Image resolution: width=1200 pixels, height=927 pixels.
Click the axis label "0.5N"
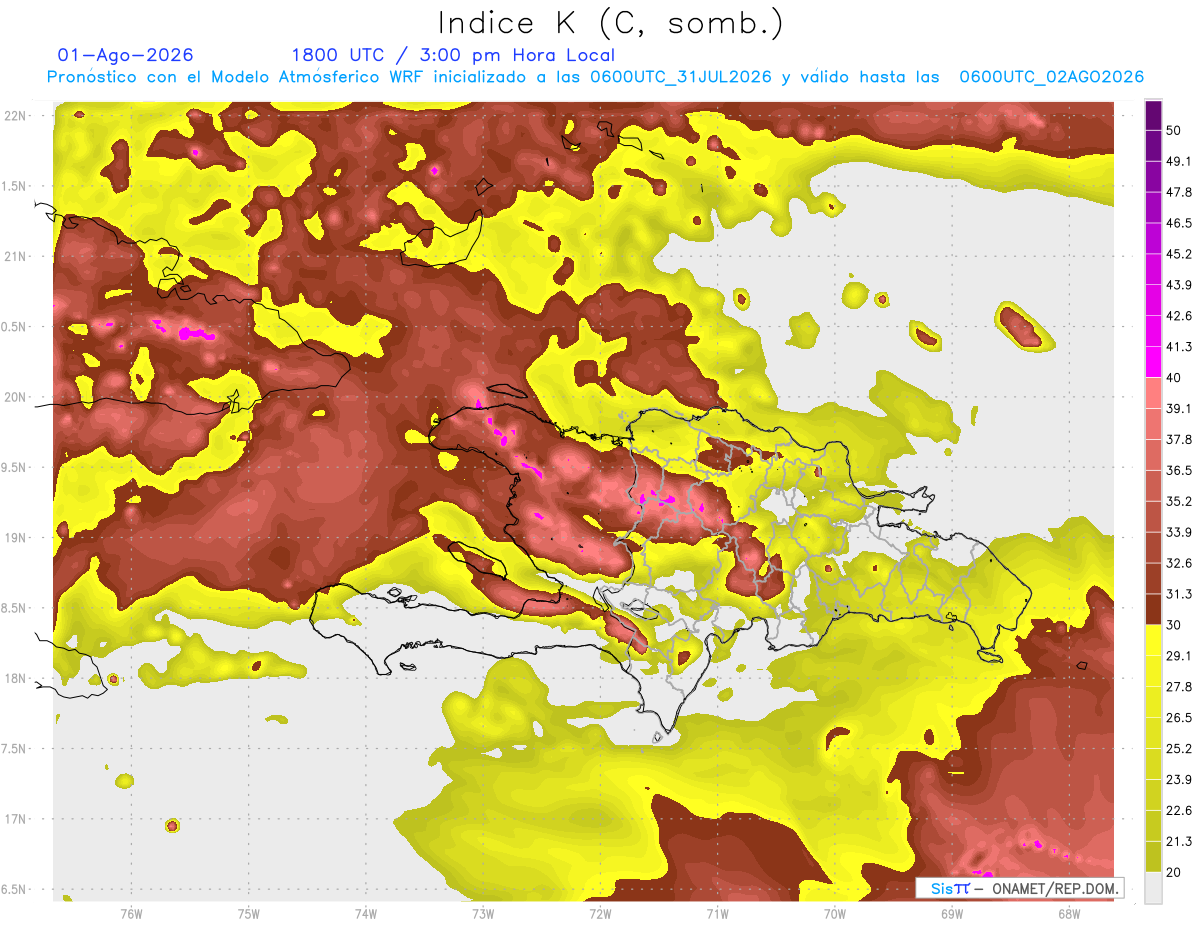[15, 327]
